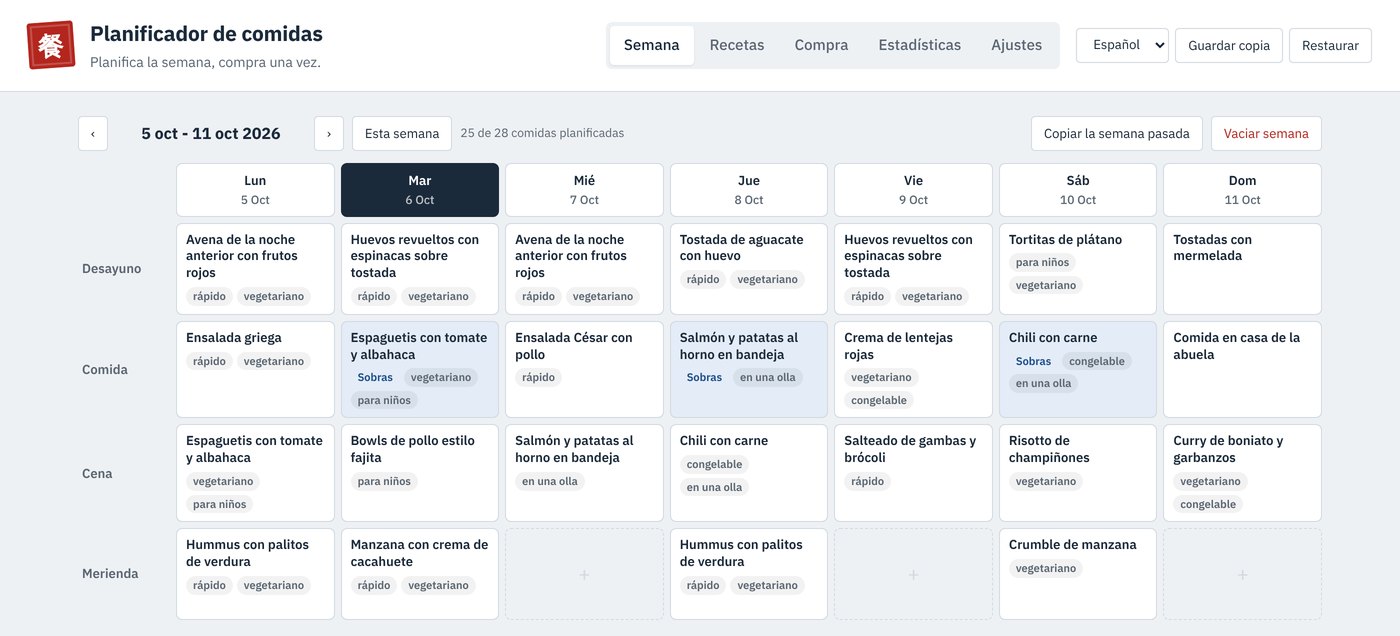This screenshot has width=1400, height=636.
Task: Select the Mié 7 Oct day header
Action: [x=584, y=190]
